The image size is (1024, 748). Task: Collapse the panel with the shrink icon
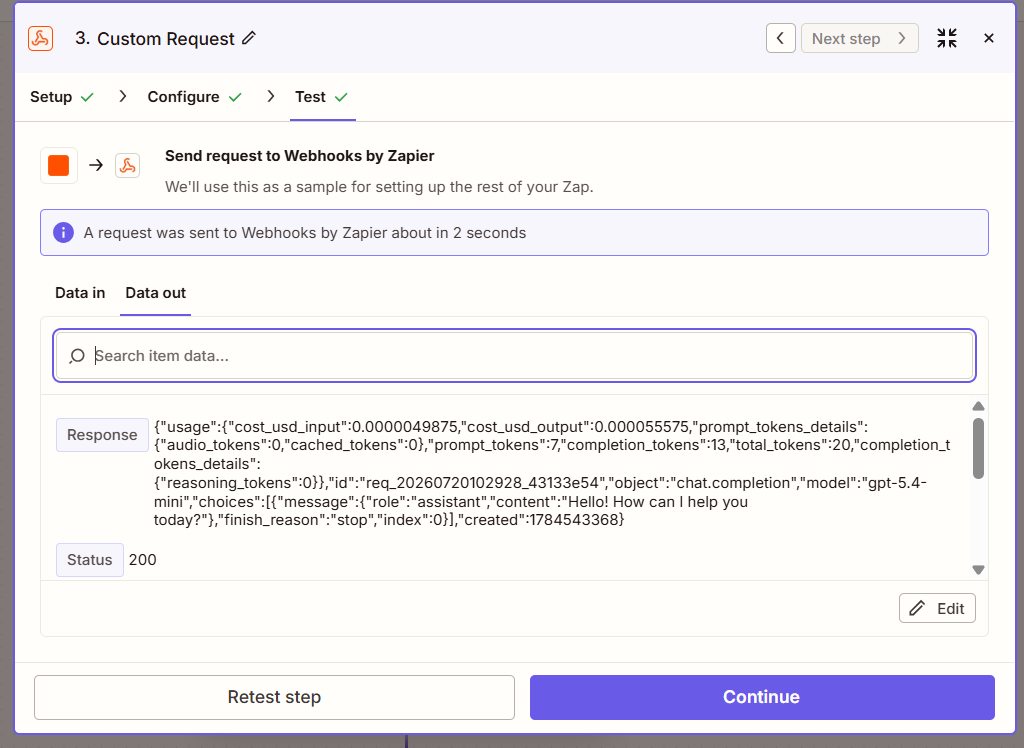pyautogui.click(x=947, y=39)
